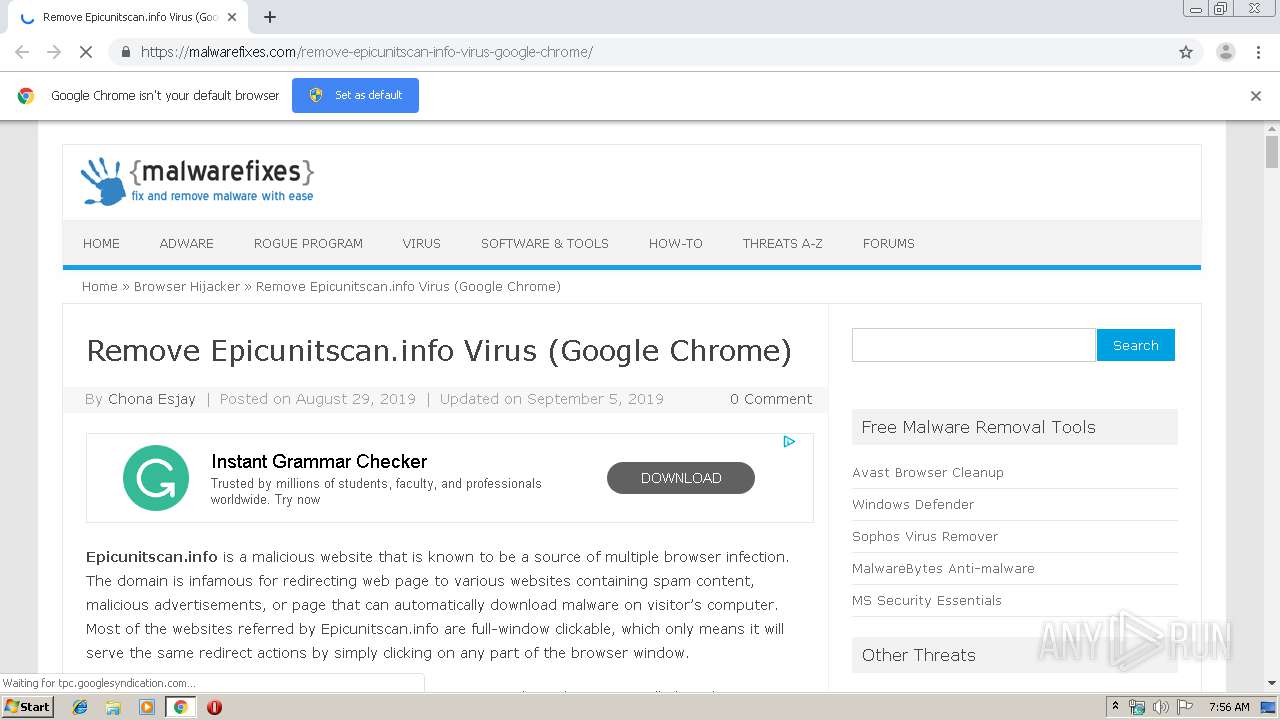The image size is (1280, 720).
Task: Click the volume speaker tray icon
Action: [1161, 707]
